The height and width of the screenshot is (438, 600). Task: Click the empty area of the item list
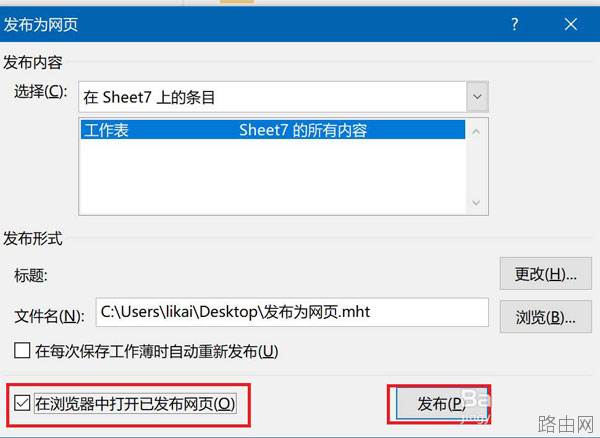pos(273,176)
